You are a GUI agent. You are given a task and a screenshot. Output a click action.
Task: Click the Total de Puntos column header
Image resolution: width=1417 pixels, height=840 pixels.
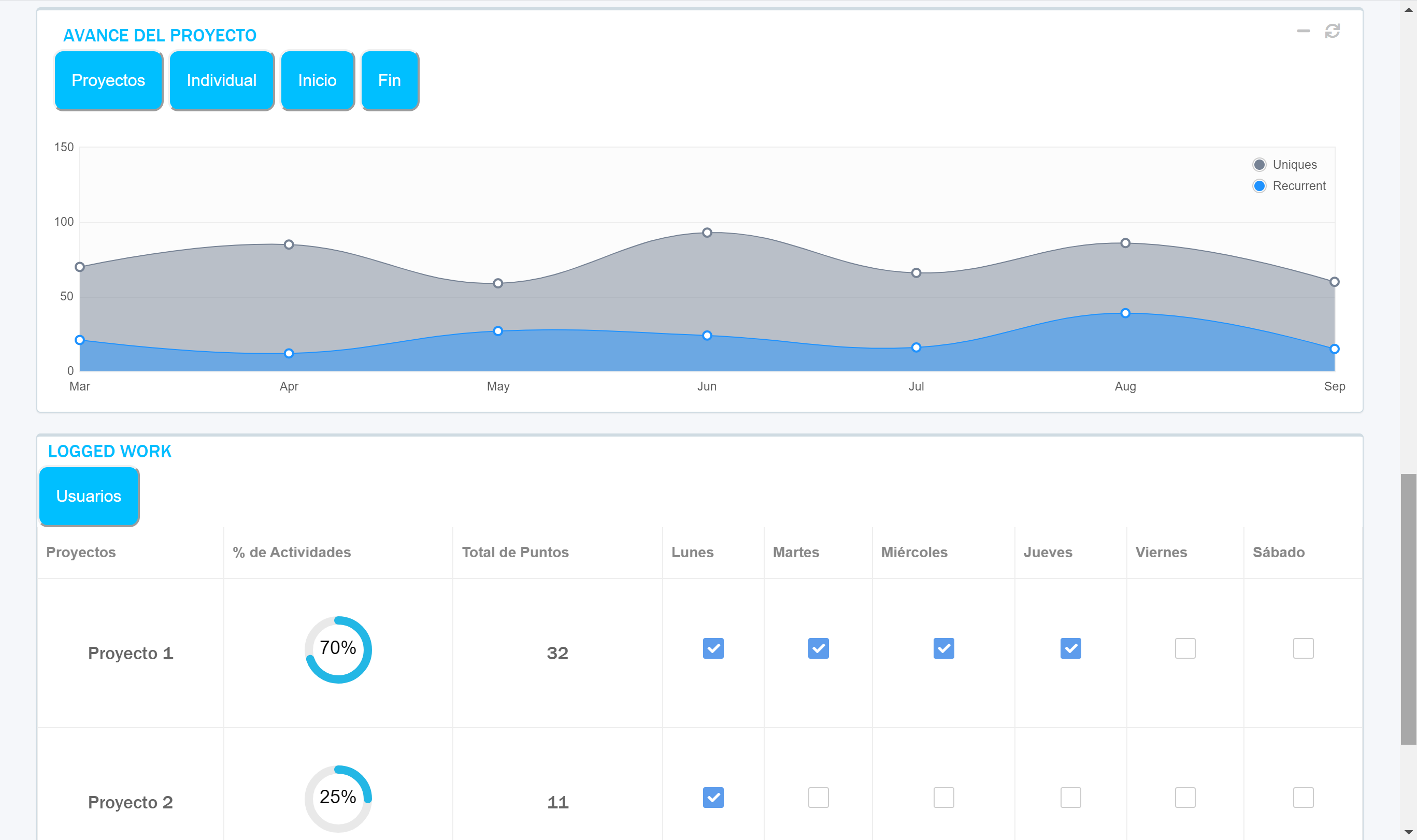pyautogui.click(x=514, y=553)
